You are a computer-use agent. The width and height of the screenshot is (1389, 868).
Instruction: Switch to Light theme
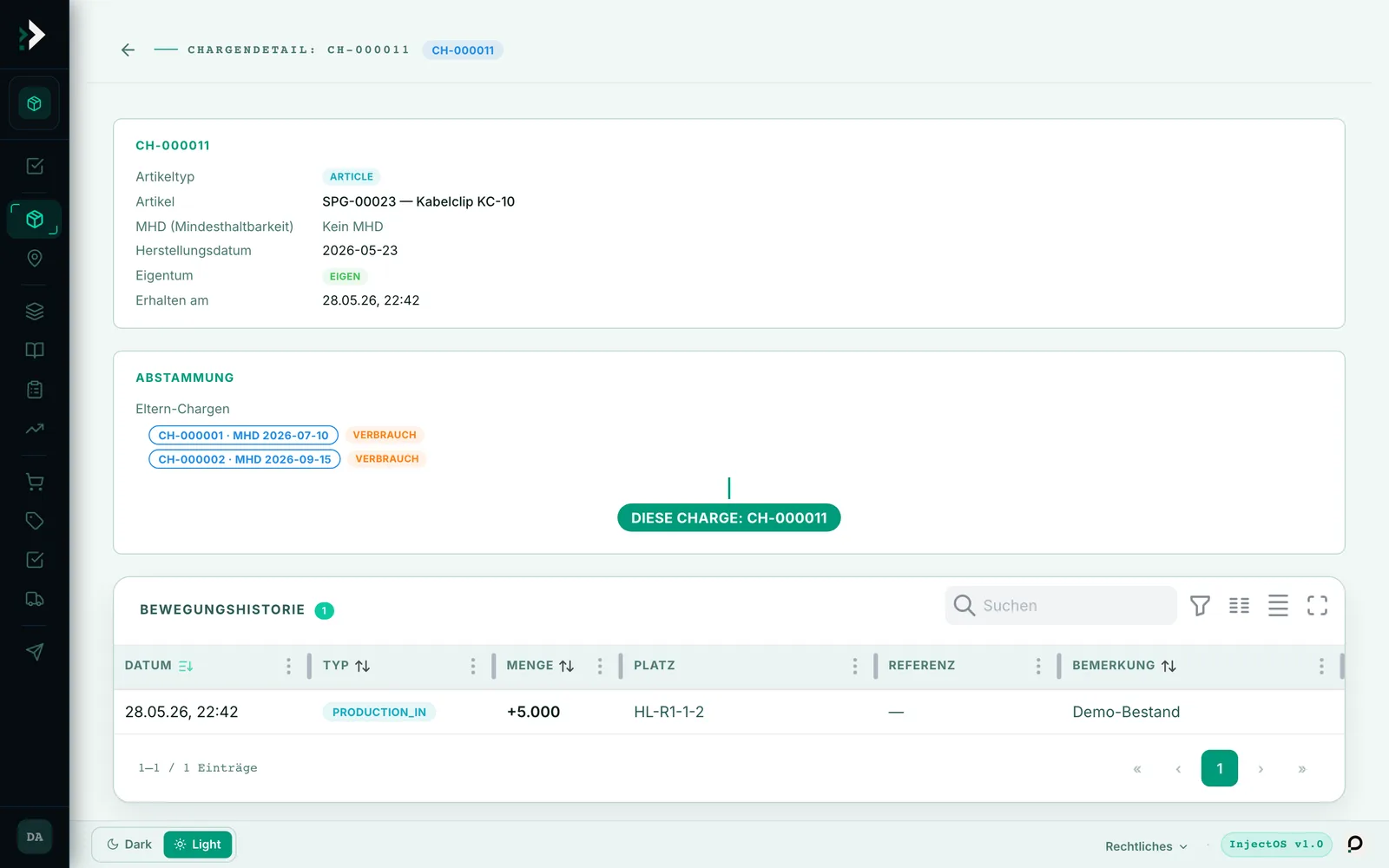click(198, 845)
